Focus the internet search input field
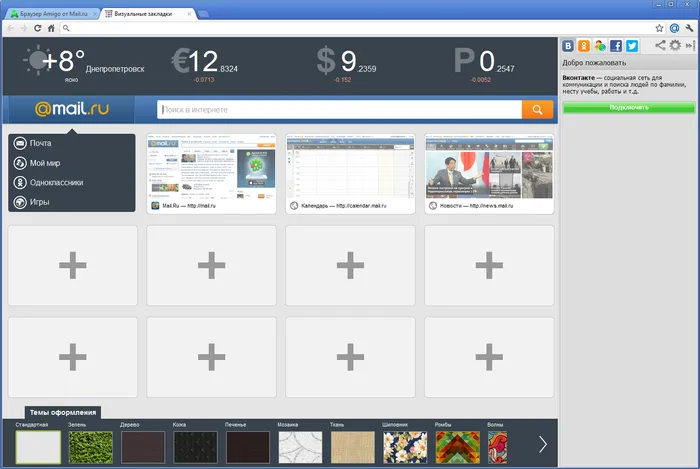This screenshot has width=700, height=469. point(339,109)
